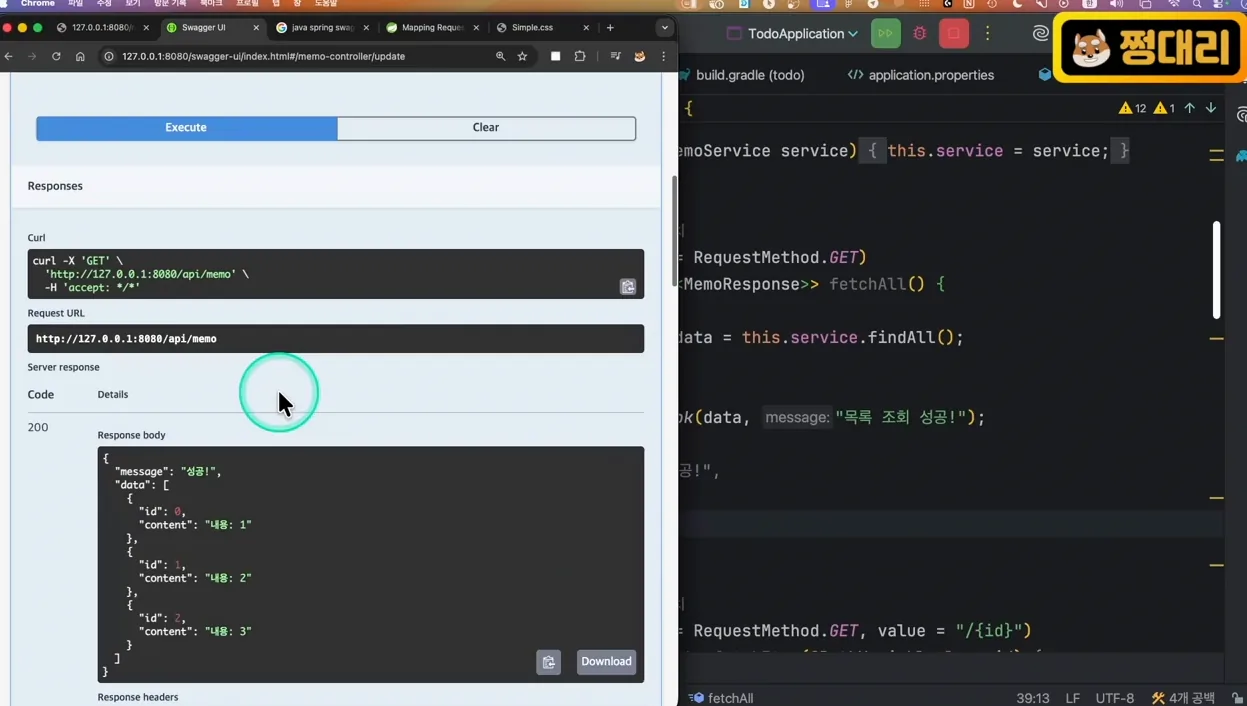The image size is (1247, 706).
Task: Click the browser page vertical scrollbar
Action: point(674,230)
